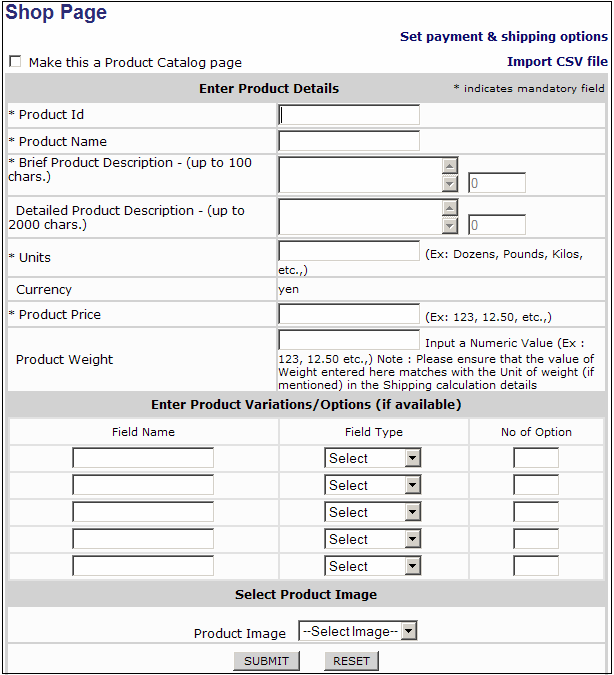Expand the first Field Type dropdown
The image size is (614, 675).
372,458
